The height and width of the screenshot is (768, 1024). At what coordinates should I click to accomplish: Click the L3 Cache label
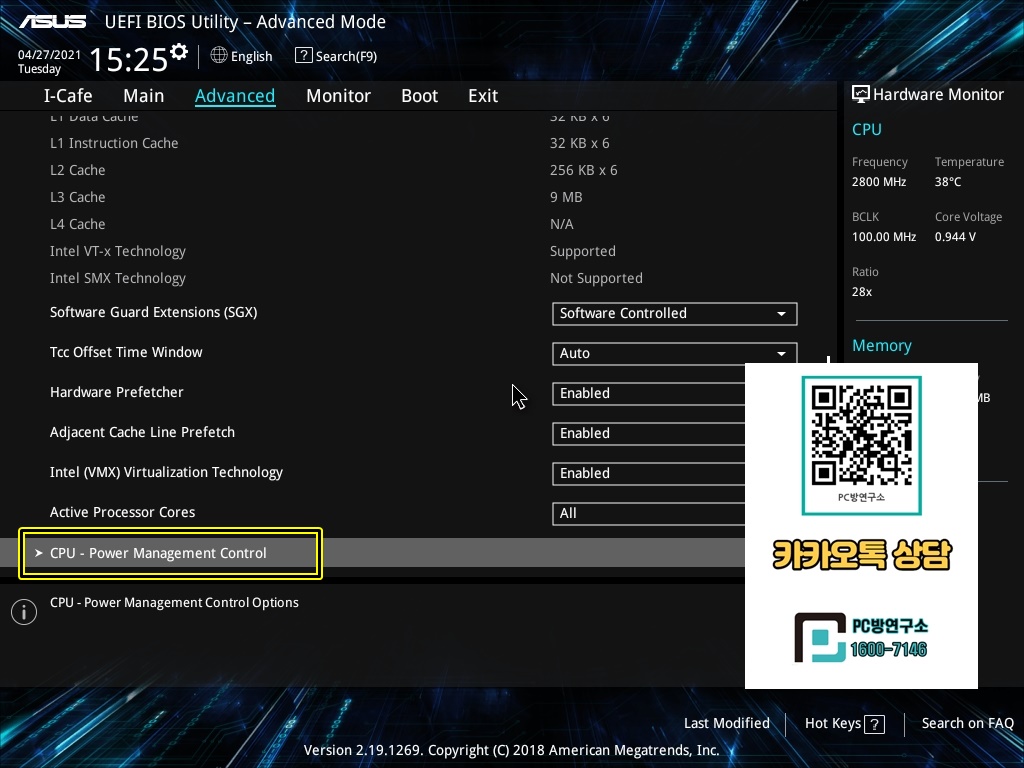point(78,197)
